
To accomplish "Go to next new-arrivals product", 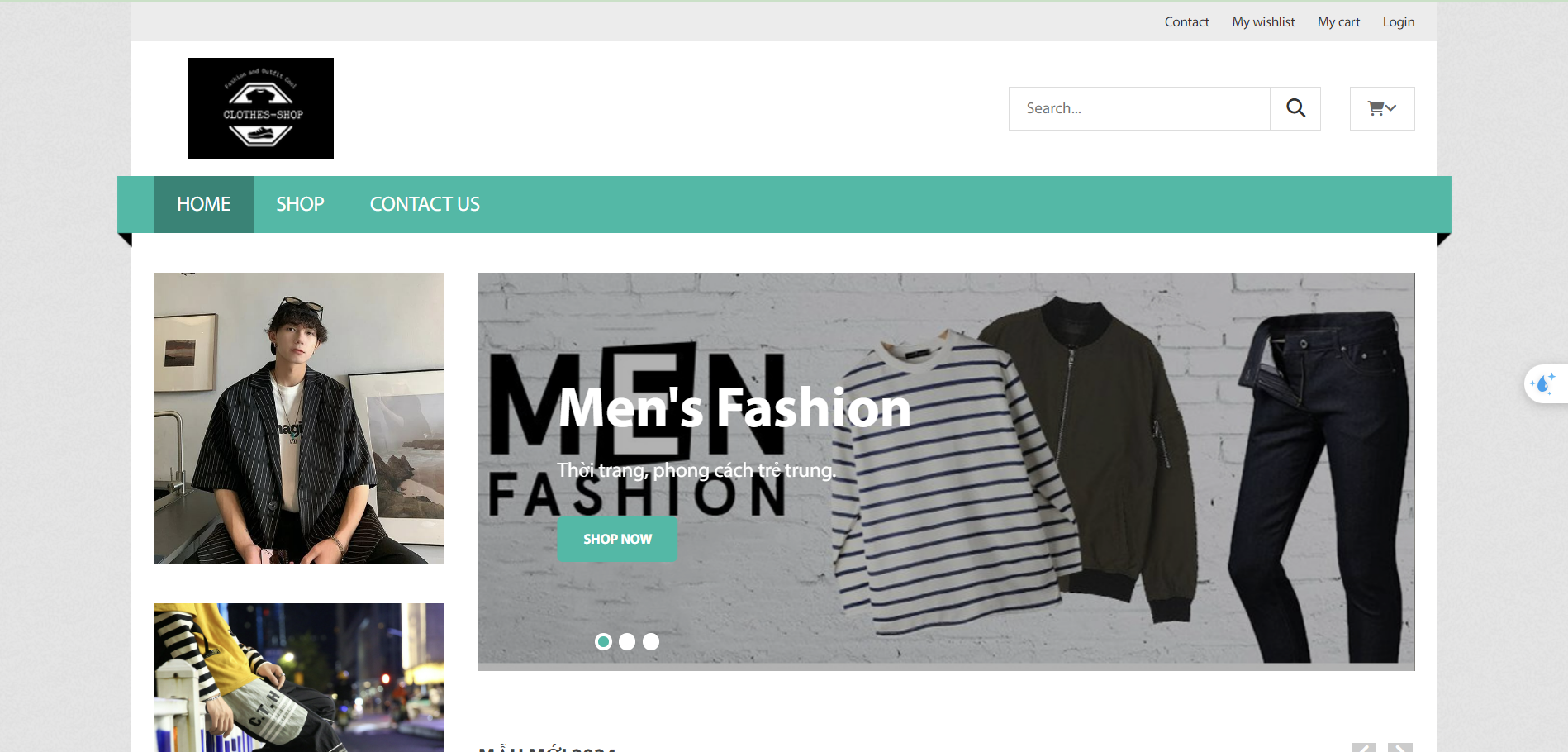I will point(1399,747).
